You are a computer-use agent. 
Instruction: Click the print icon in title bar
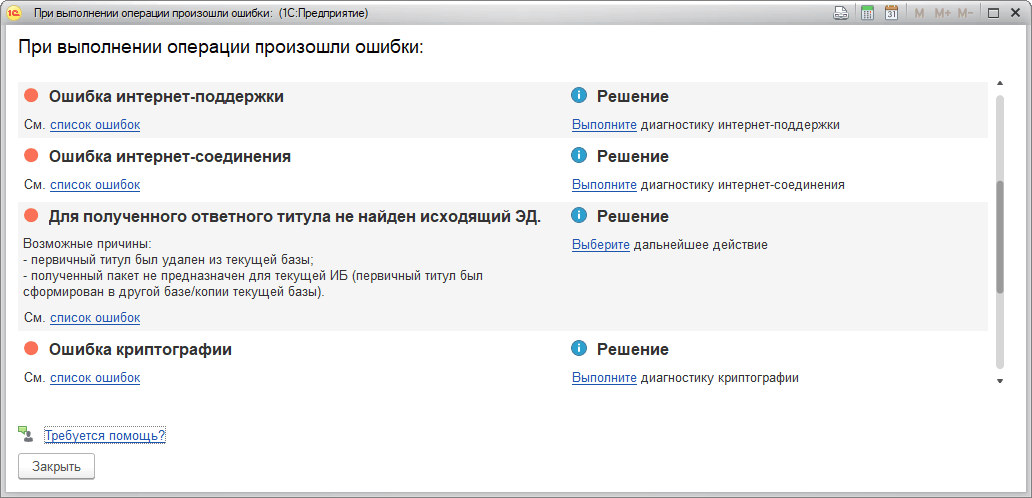(x=842, y=13)
